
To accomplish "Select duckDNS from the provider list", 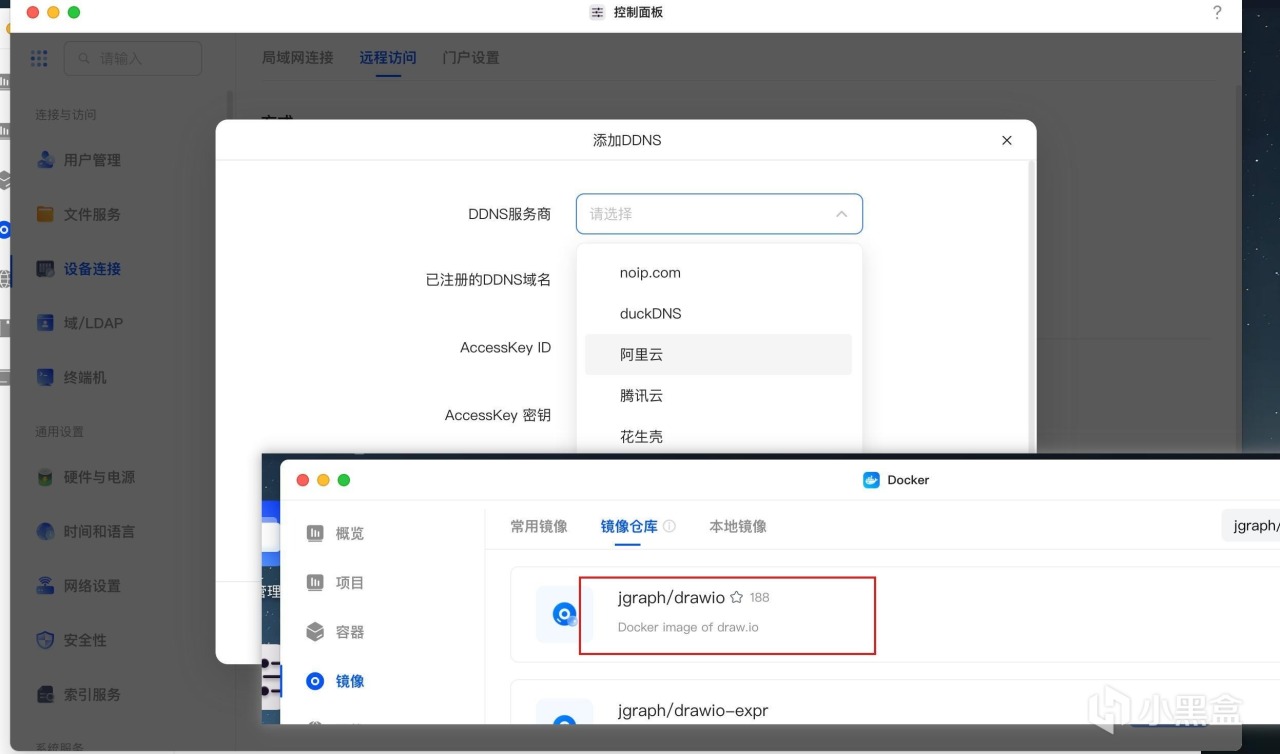I will (718, 314).
